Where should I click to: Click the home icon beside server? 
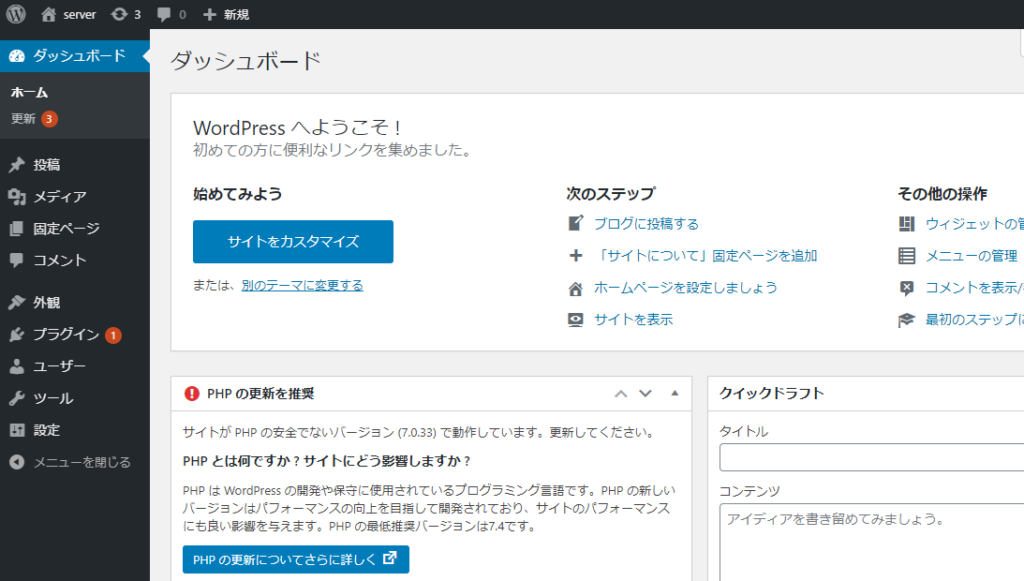tap(48, 14)
